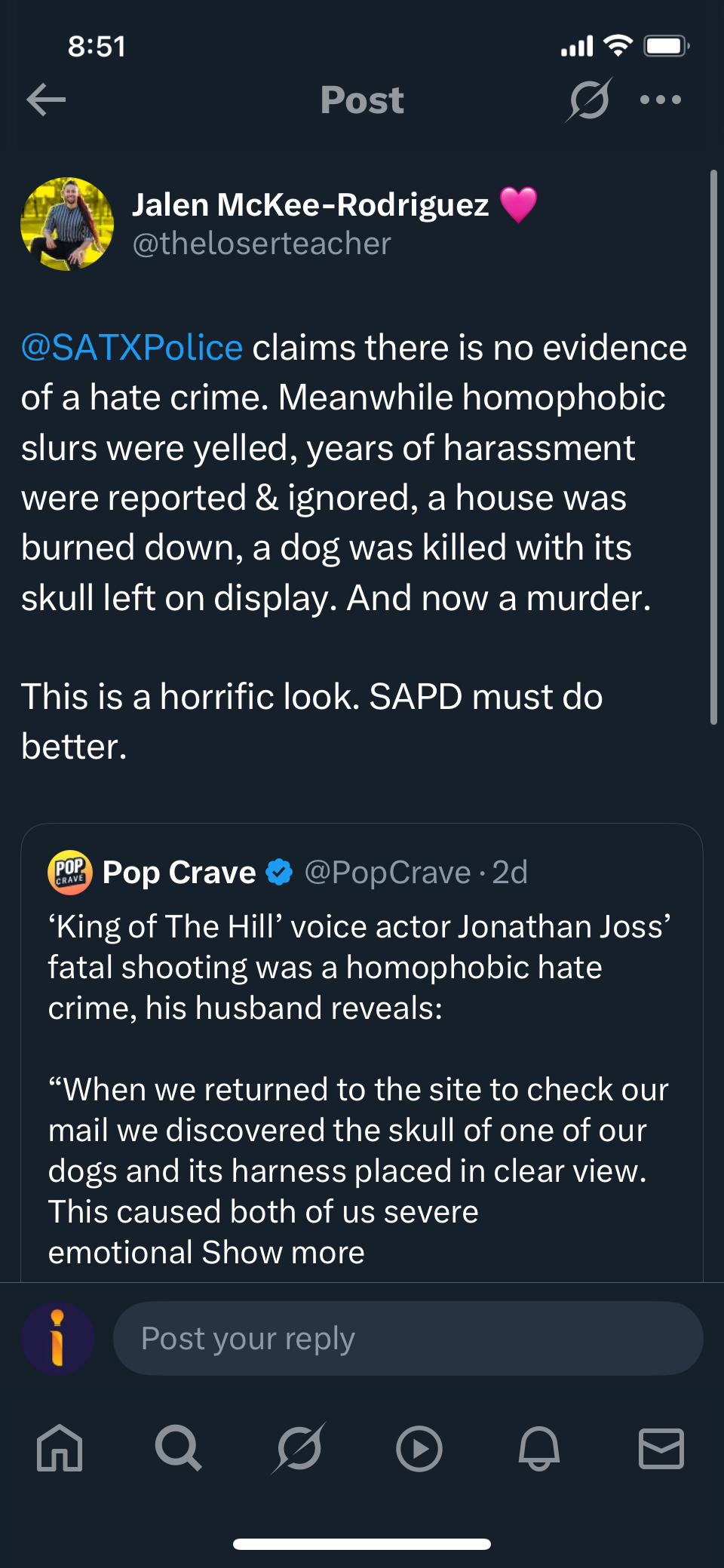724x1568 pixels.
Task: Open the Messages envelope tab
Action: coord(661,1448)
